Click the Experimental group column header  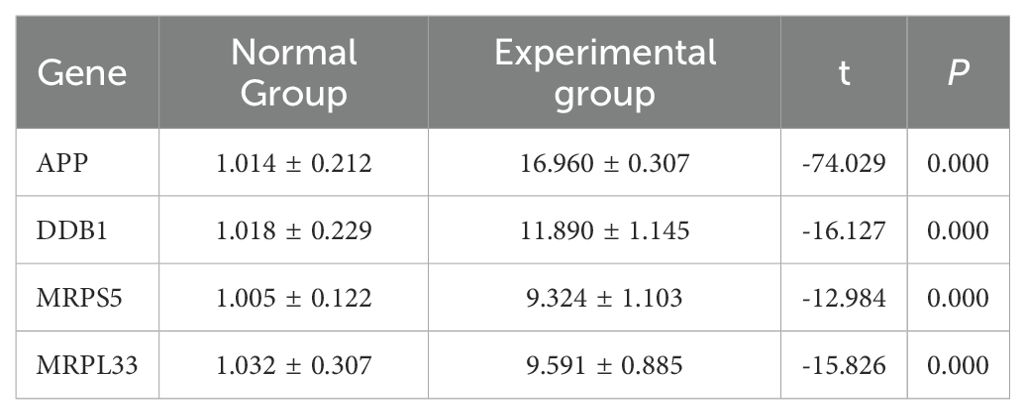[605, 73]
